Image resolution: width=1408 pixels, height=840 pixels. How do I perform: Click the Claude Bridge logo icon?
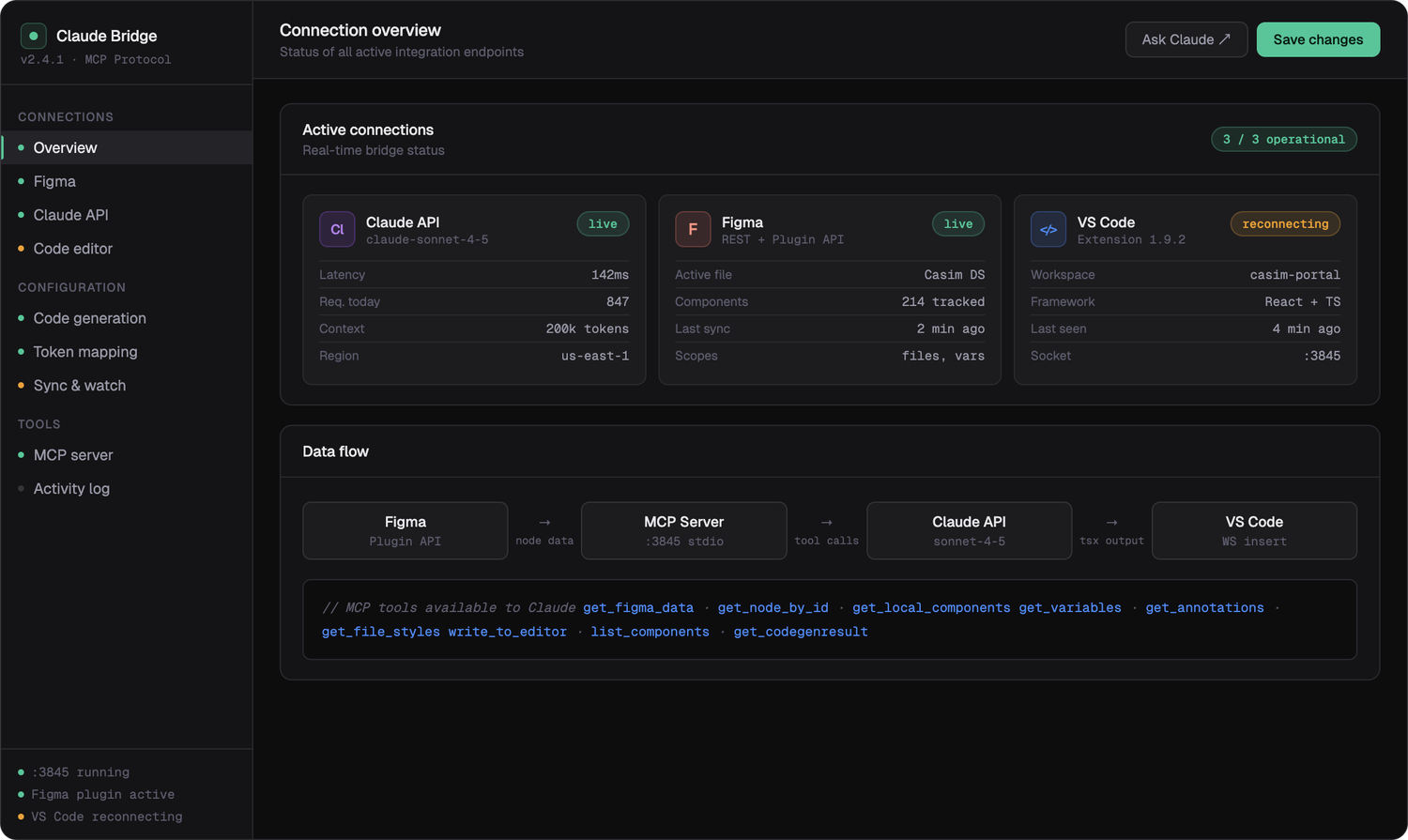coord(34,36)
